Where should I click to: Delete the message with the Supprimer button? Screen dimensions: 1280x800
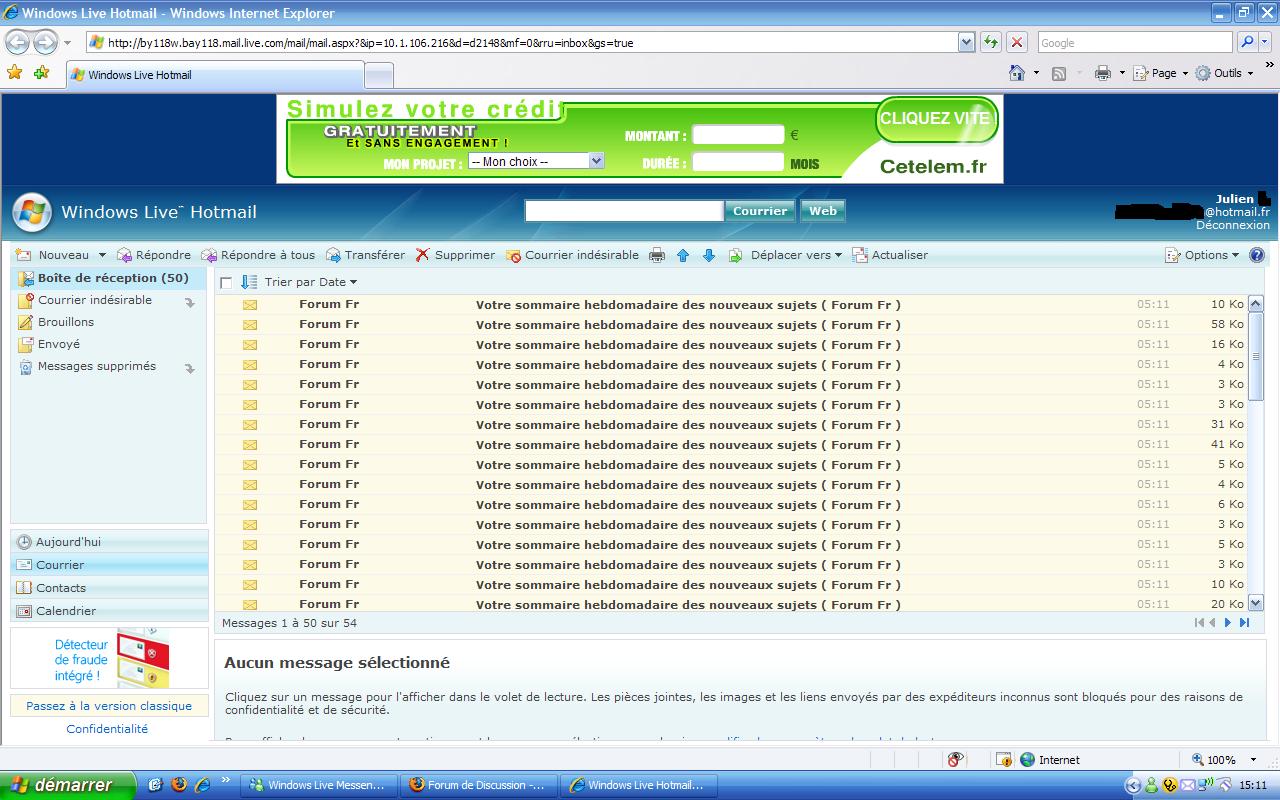coord(455,255)
